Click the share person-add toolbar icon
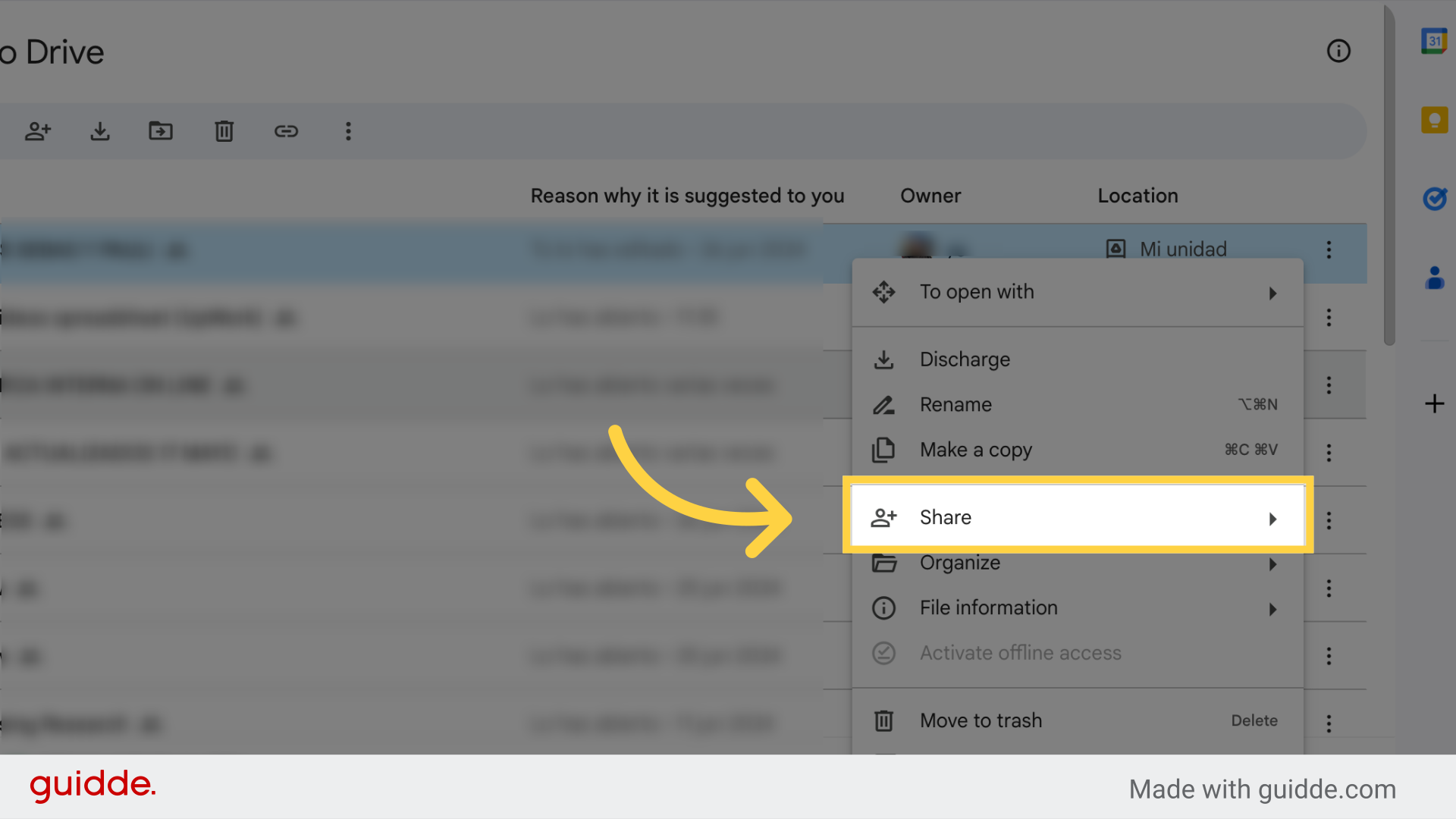 point(38,131)
